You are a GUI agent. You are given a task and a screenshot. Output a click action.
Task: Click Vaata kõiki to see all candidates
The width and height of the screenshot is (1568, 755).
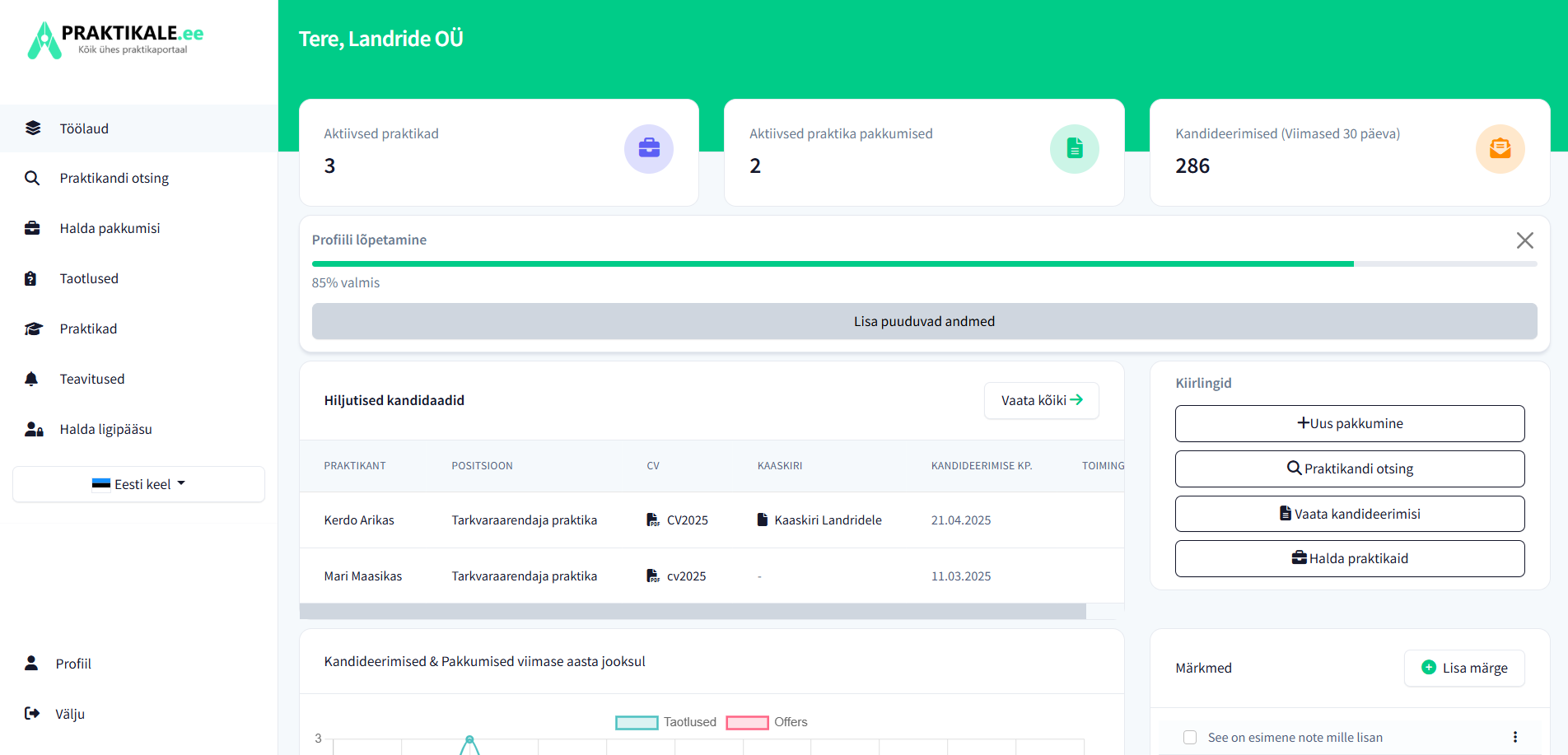[x=1041, y=400]
